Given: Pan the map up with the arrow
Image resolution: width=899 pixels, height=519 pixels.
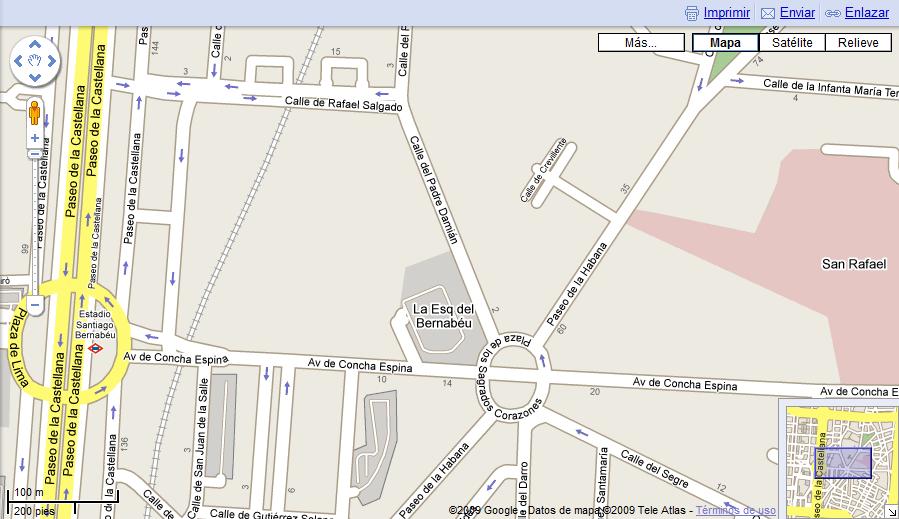Looking at the screenshot, I should point(35,44).
